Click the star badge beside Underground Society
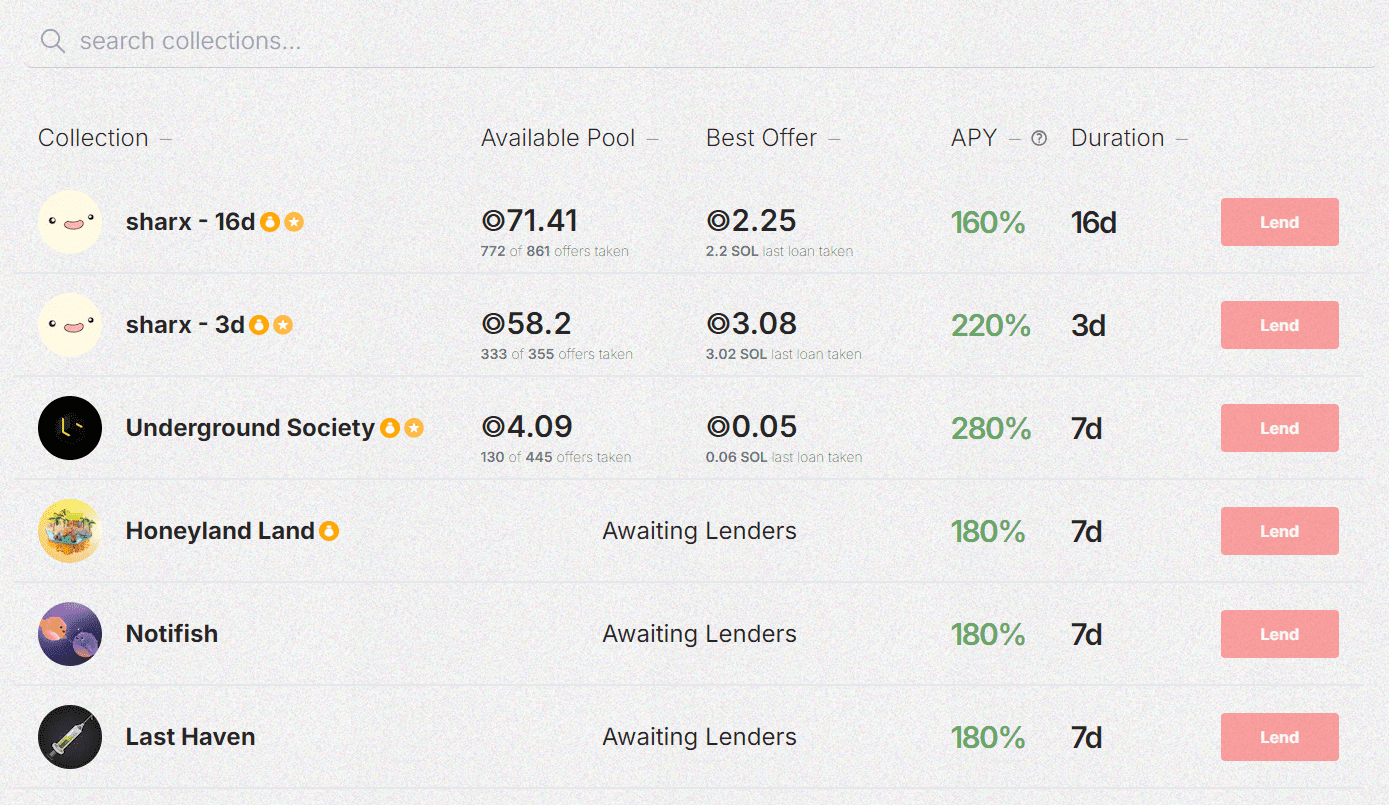Screen dimensions: 1389x805 click(414, 428)
